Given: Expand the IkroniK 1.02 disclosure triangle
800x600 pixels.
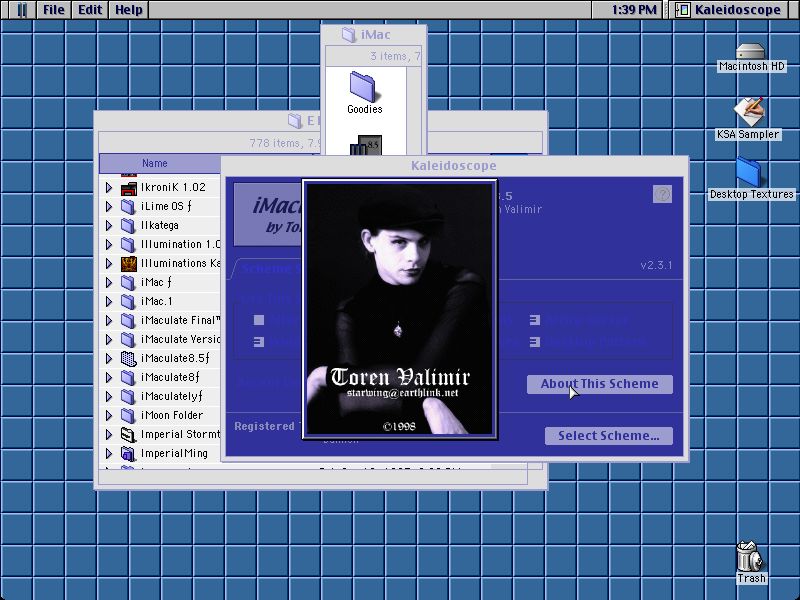Looking at the screenshot, I should click(x=109, y=188).
